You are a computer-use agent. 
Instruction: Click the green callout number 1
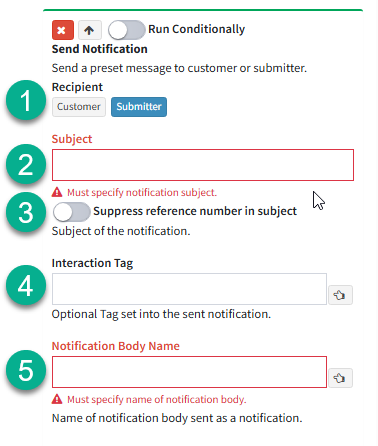click(26, 100)
